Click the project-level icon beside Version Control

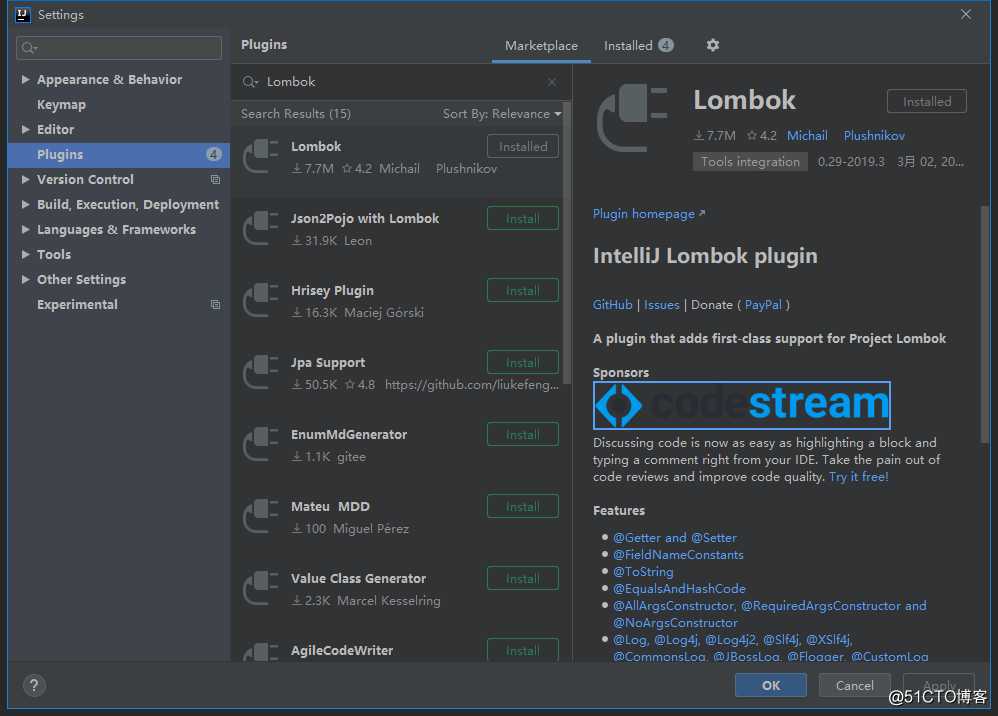coord(215,180)
